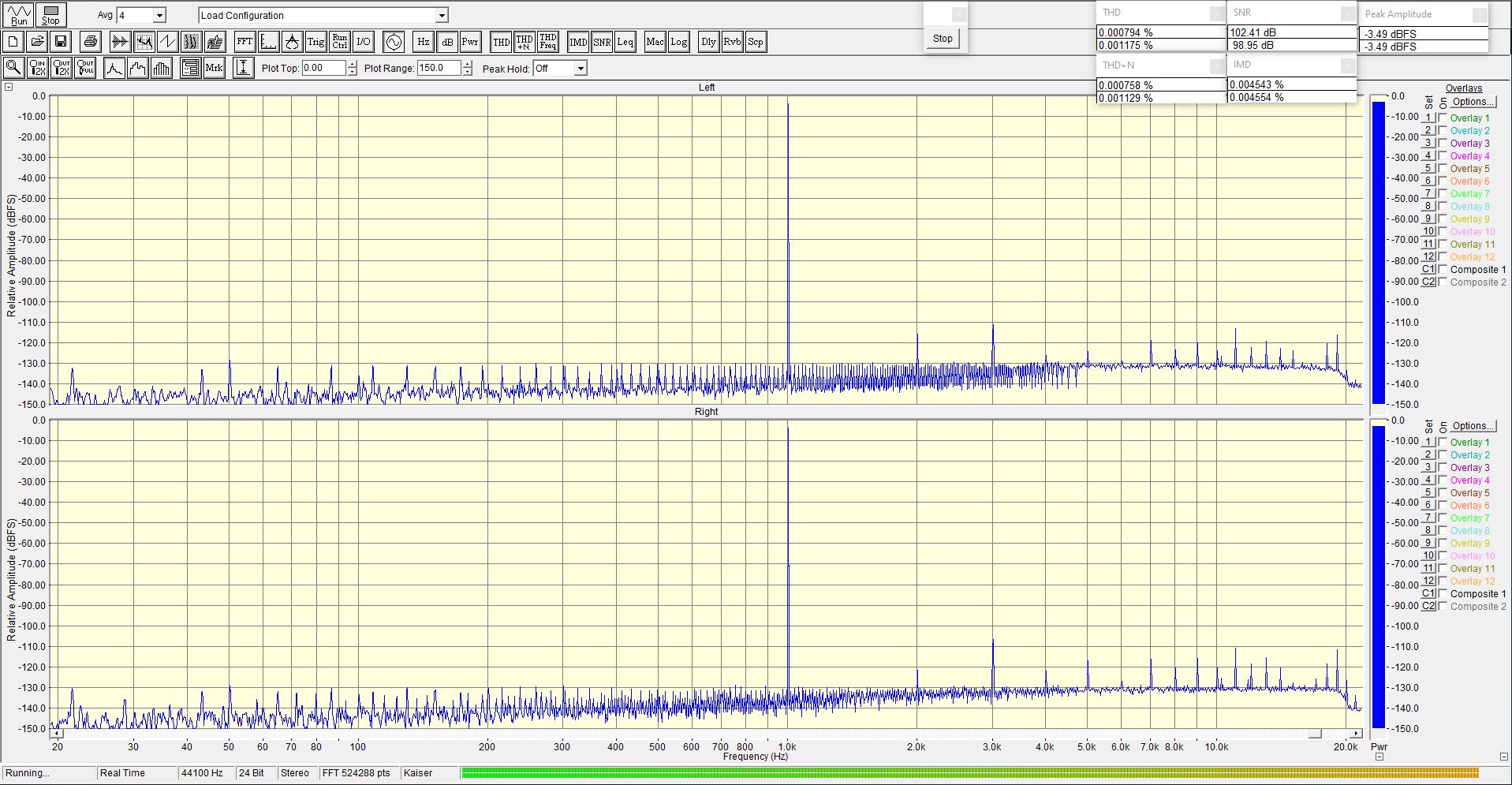Enable Overlay 2 checkbox in Right plot
Image resolution: width=1512 pixels, height=785 pixels.
click(x=1443, y=455)
